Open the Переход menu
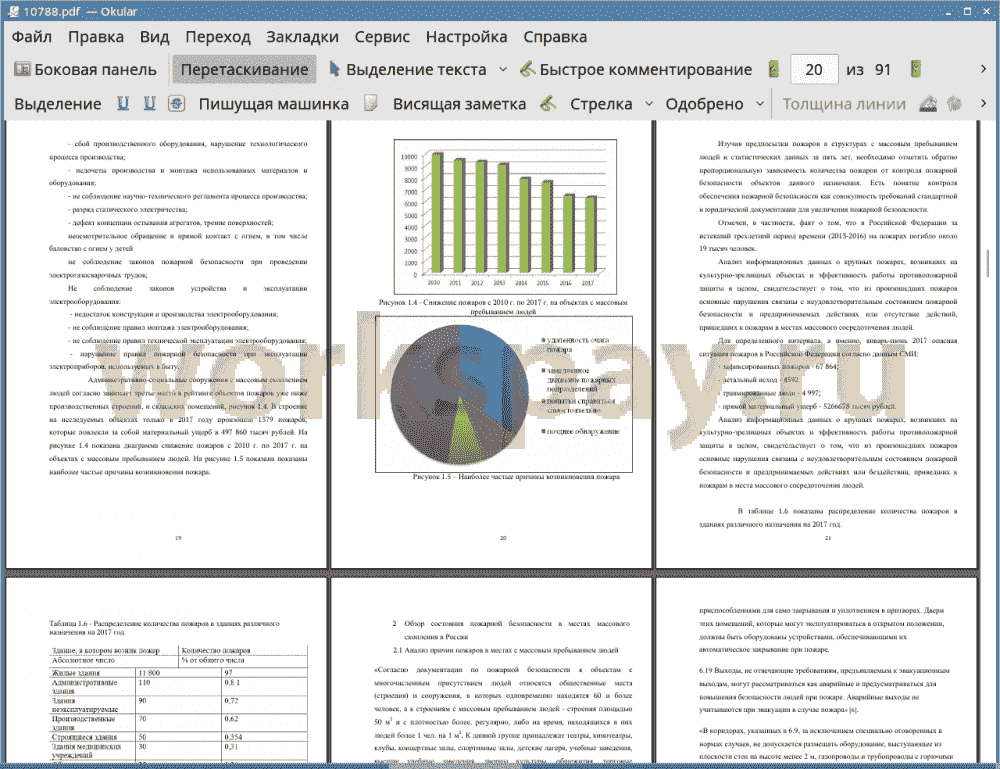The image size is (1000, 769). (217, 37)
